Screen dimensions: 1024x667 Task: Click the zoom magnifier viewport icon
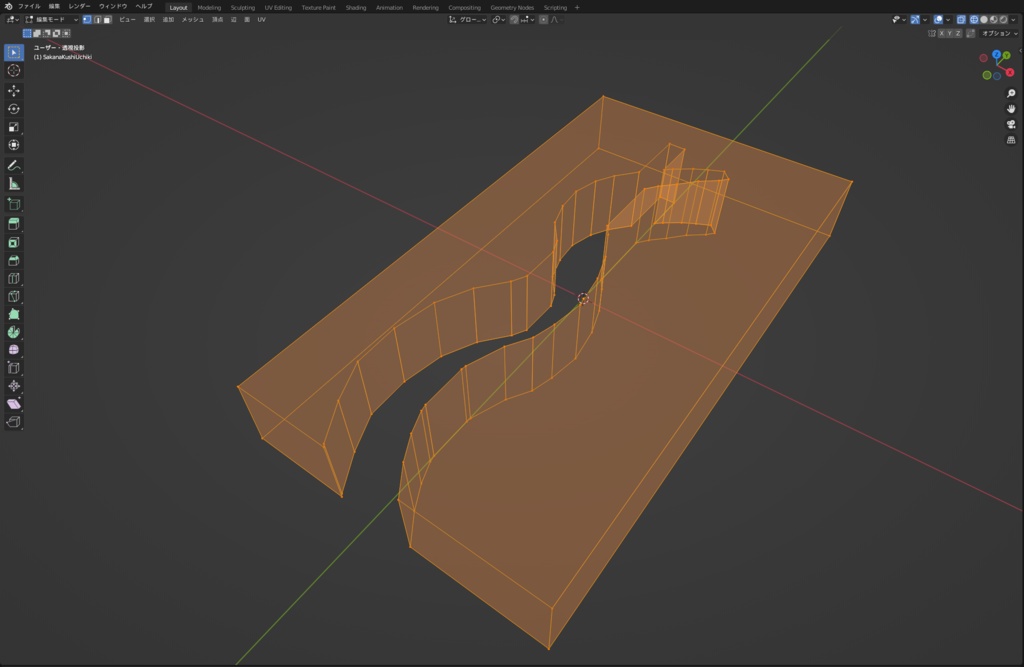(1011, 93)
